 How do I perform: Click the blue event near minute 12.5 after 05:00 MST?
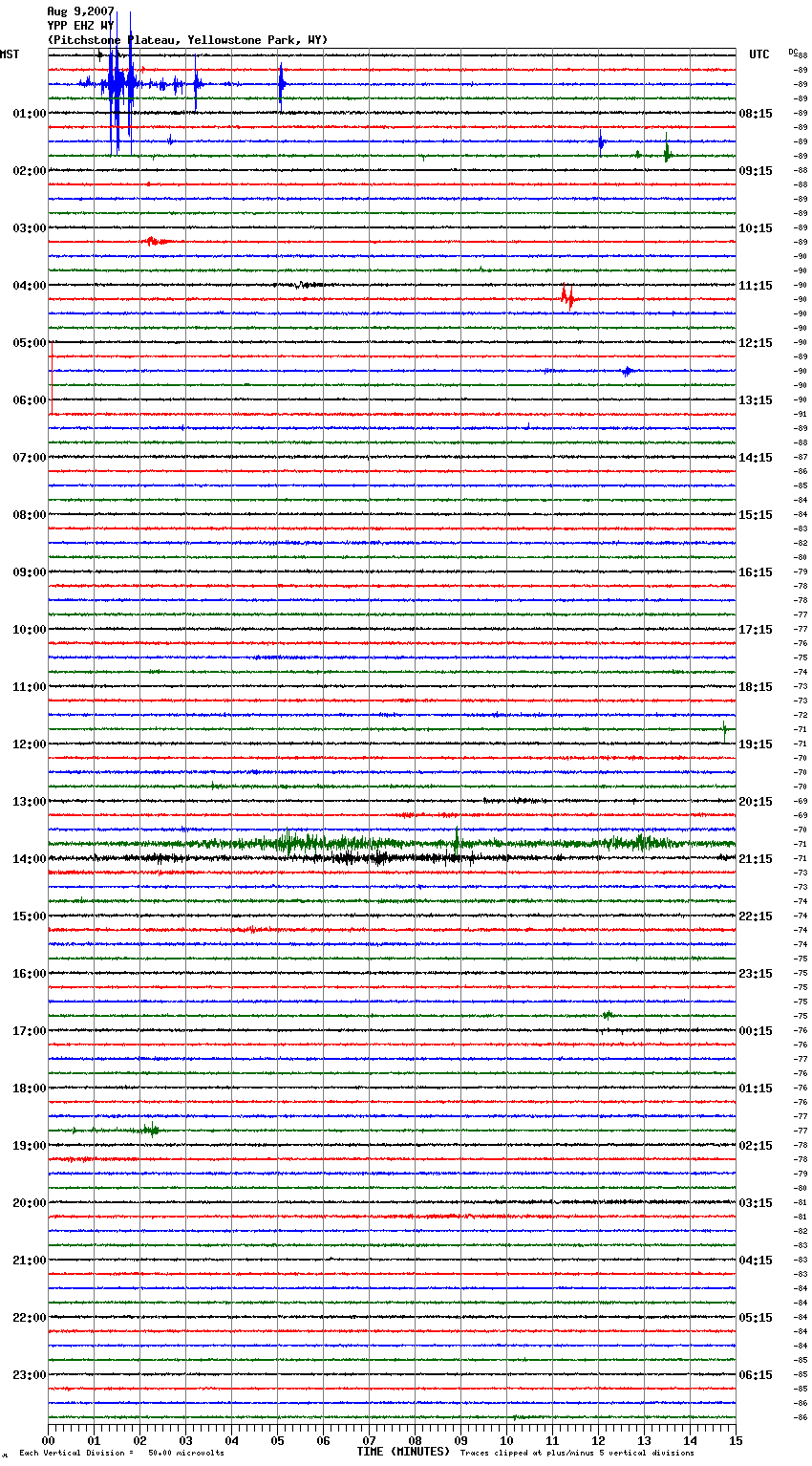click(628, 370)
